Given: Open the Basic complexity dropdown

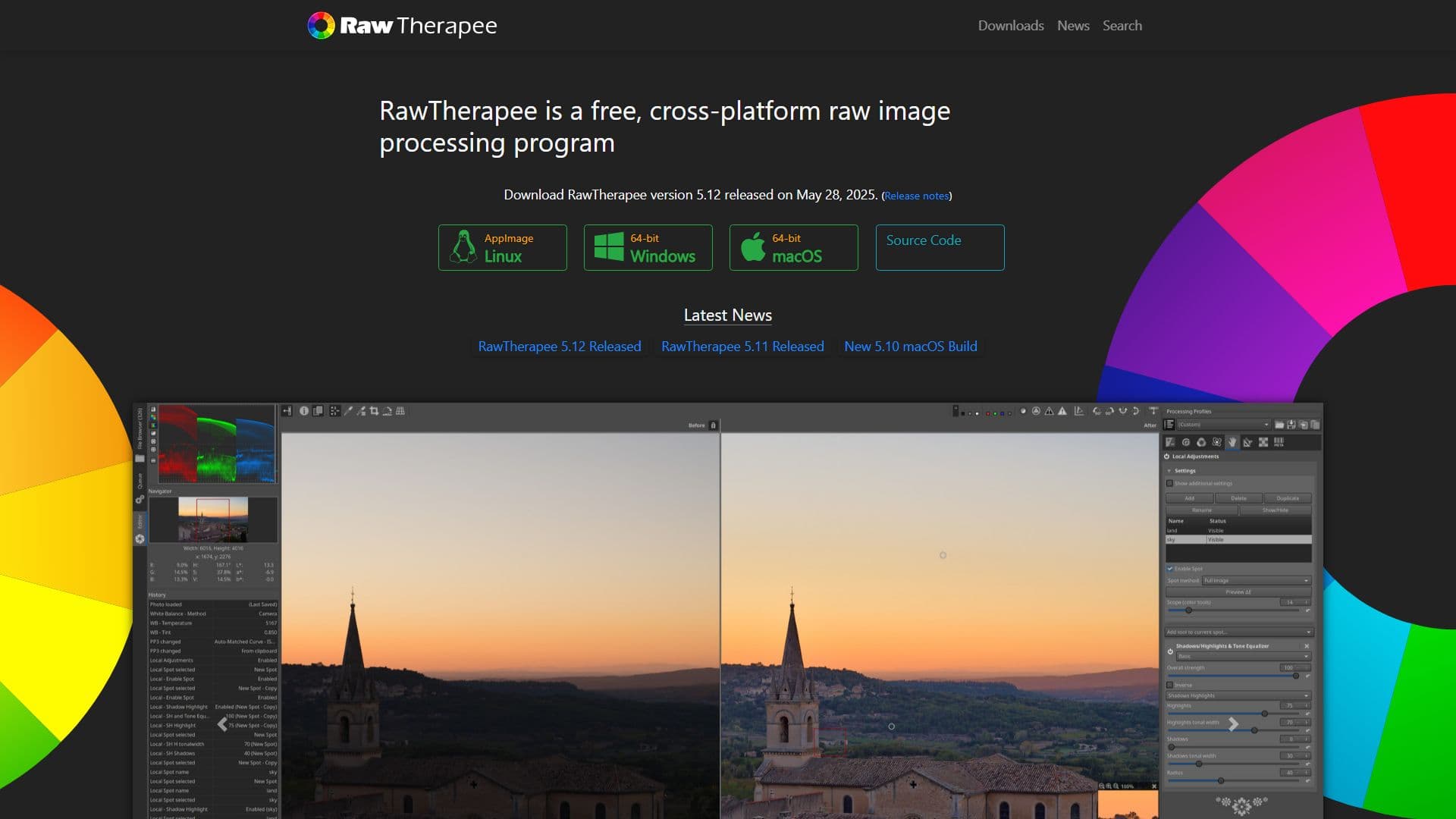Looking at the screenshot, I should tap(1244, 656).
